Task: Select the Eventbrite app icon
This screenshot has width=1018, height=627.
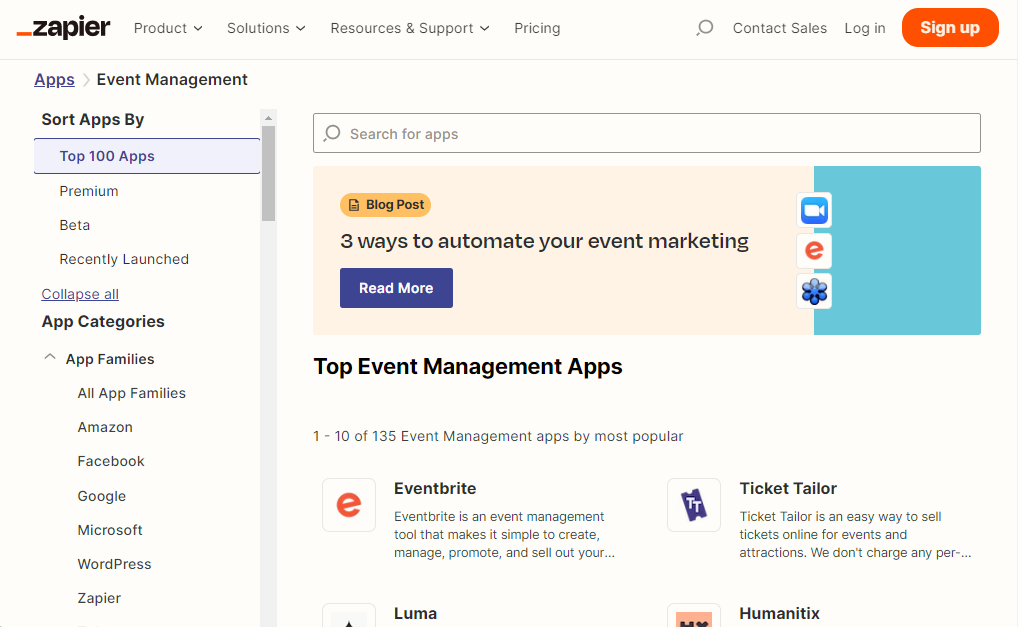Action: coord(348,504)
